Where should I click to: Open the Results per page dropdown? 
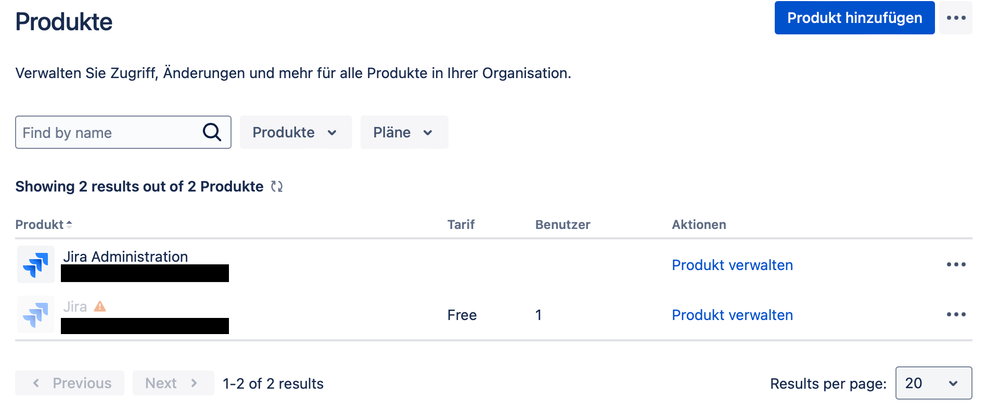pos(933,383)
